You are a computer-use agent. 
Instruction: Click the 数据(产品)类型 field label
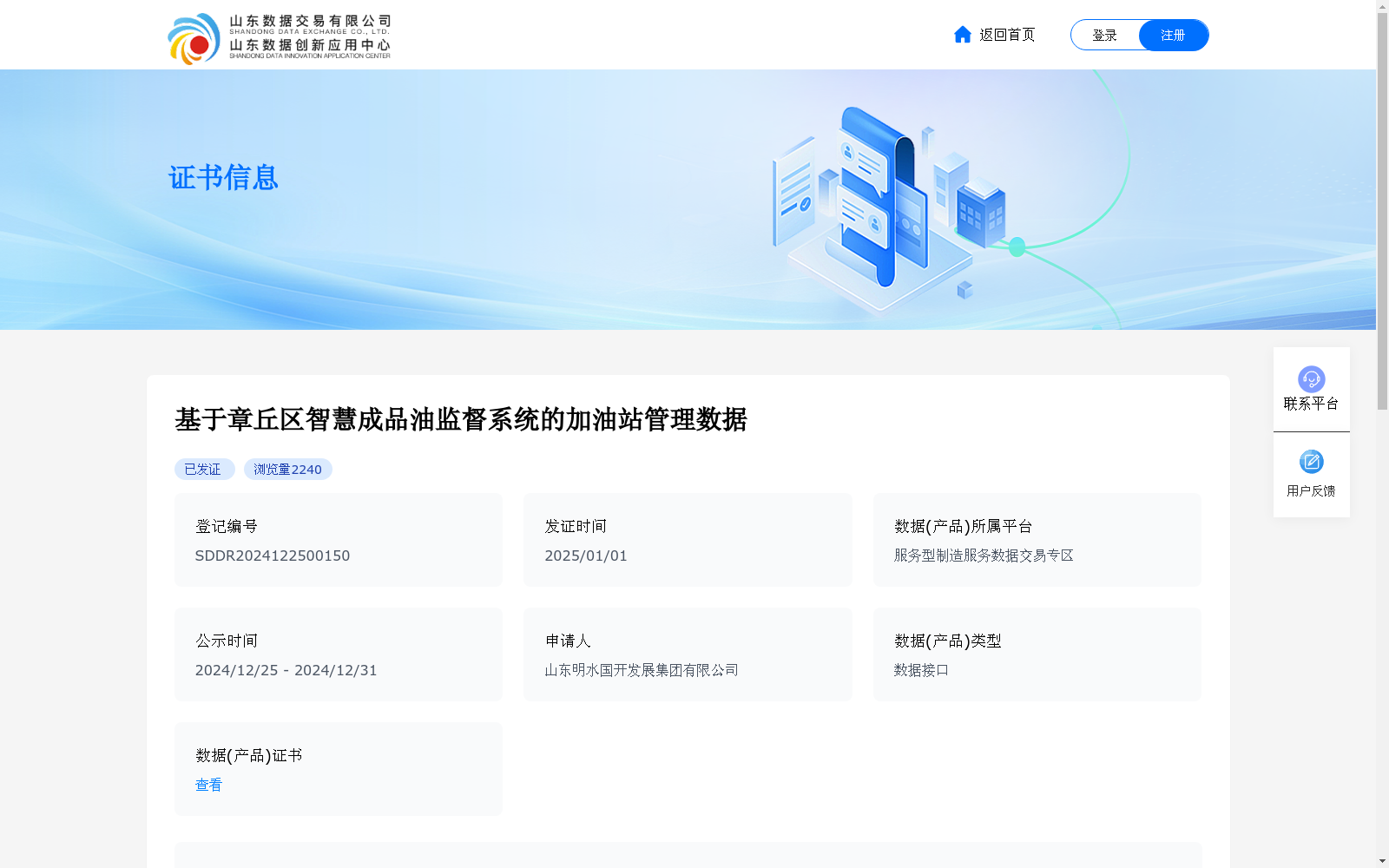tap(947, 641)
